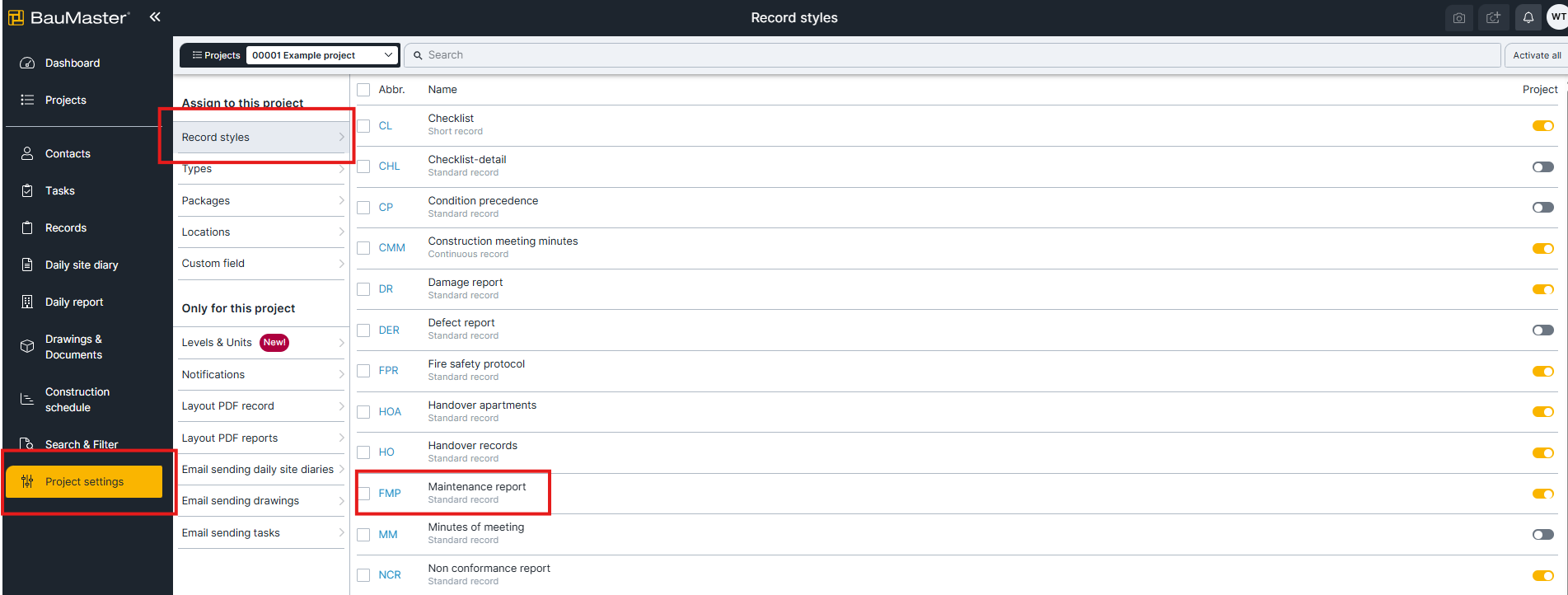Open Email sending drawings settings
Screen dimensions: 1568x595
[x=261, y=501]
